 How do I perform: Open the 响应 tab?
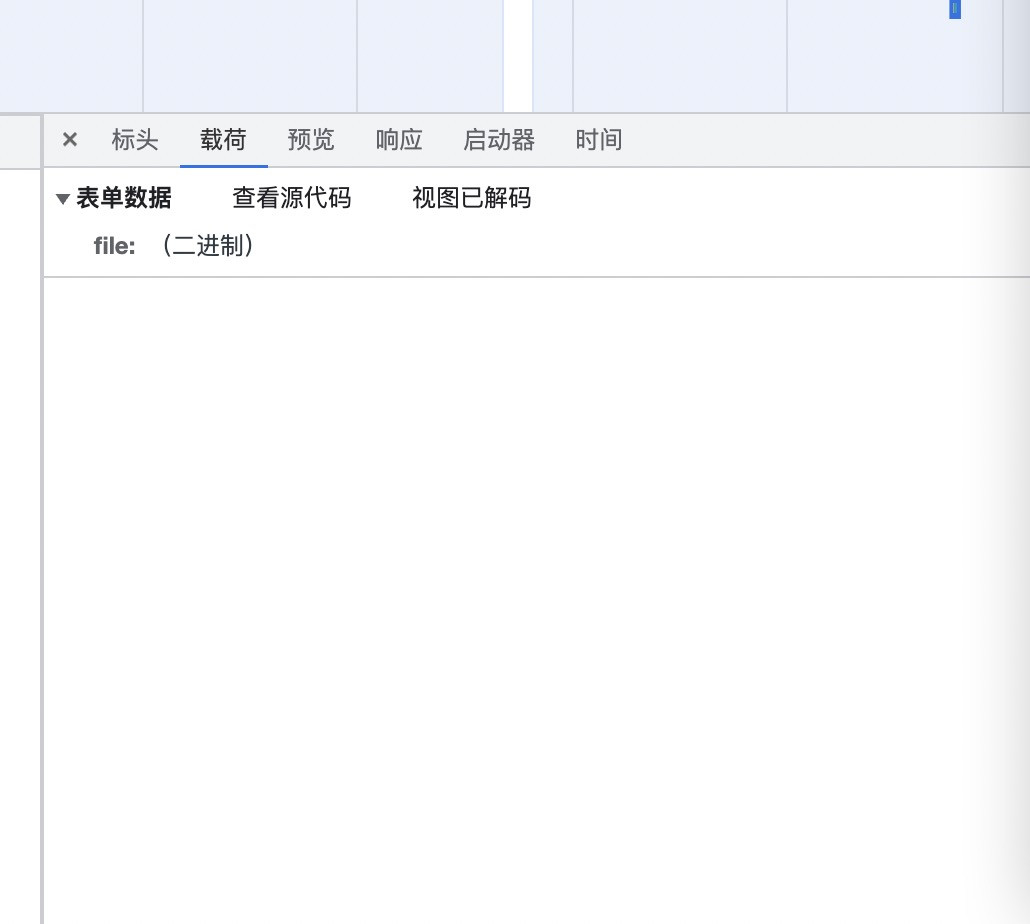pos(399,140)
